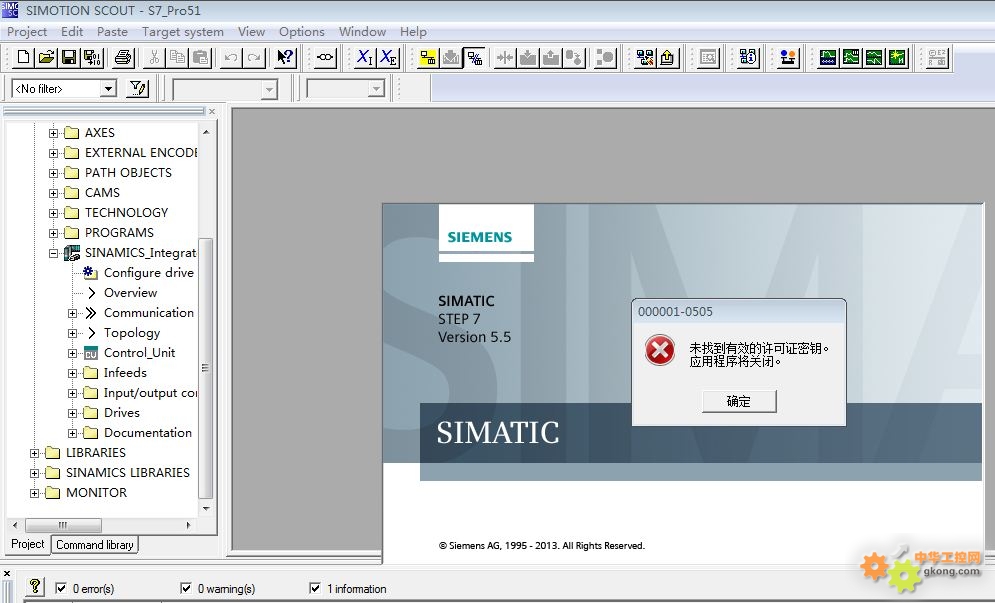Click the project tree vertical scrollbar thumb

pyautogui.click(x=206, y=368)
